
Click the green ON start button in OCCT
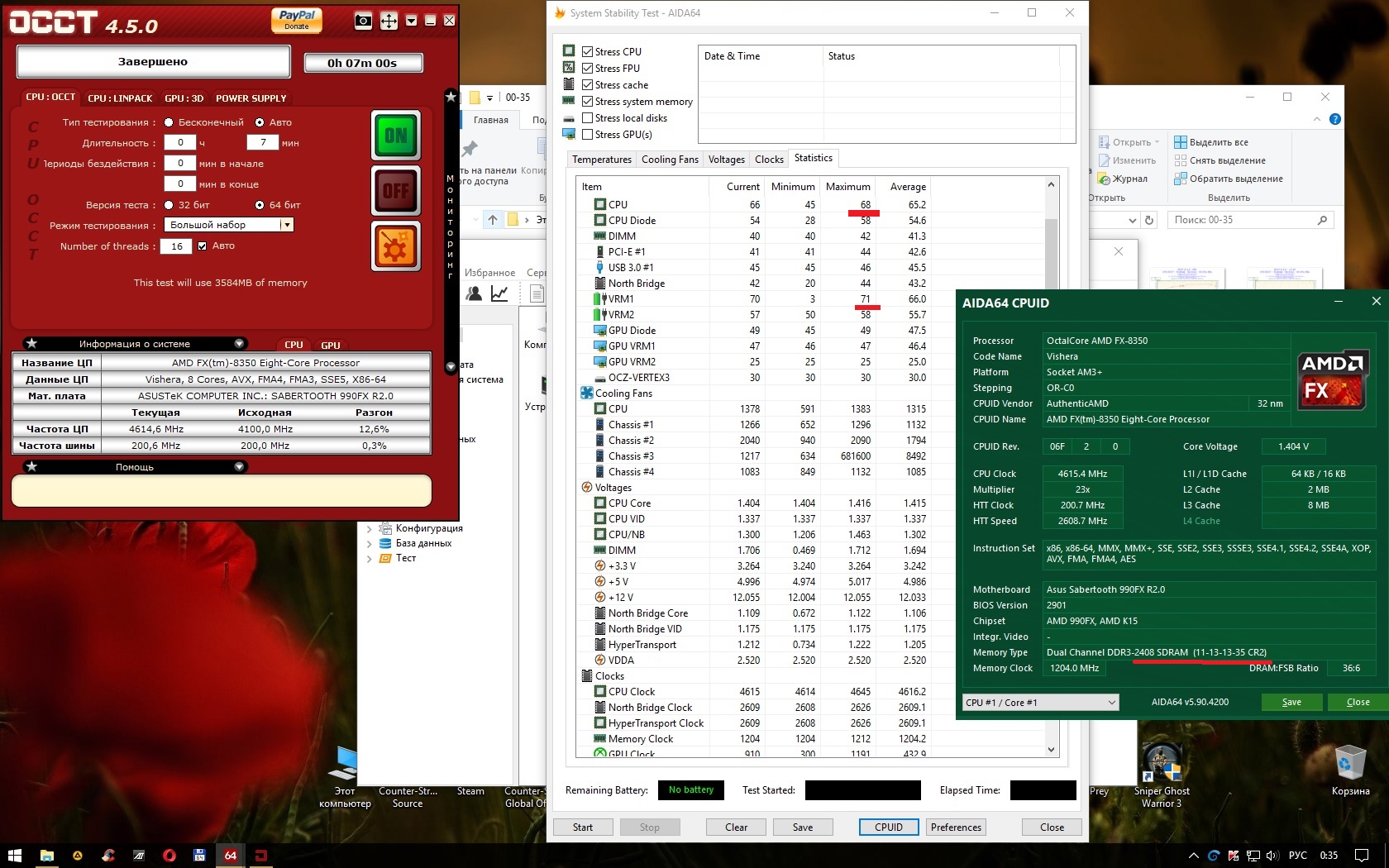click(x=395, y=135)
